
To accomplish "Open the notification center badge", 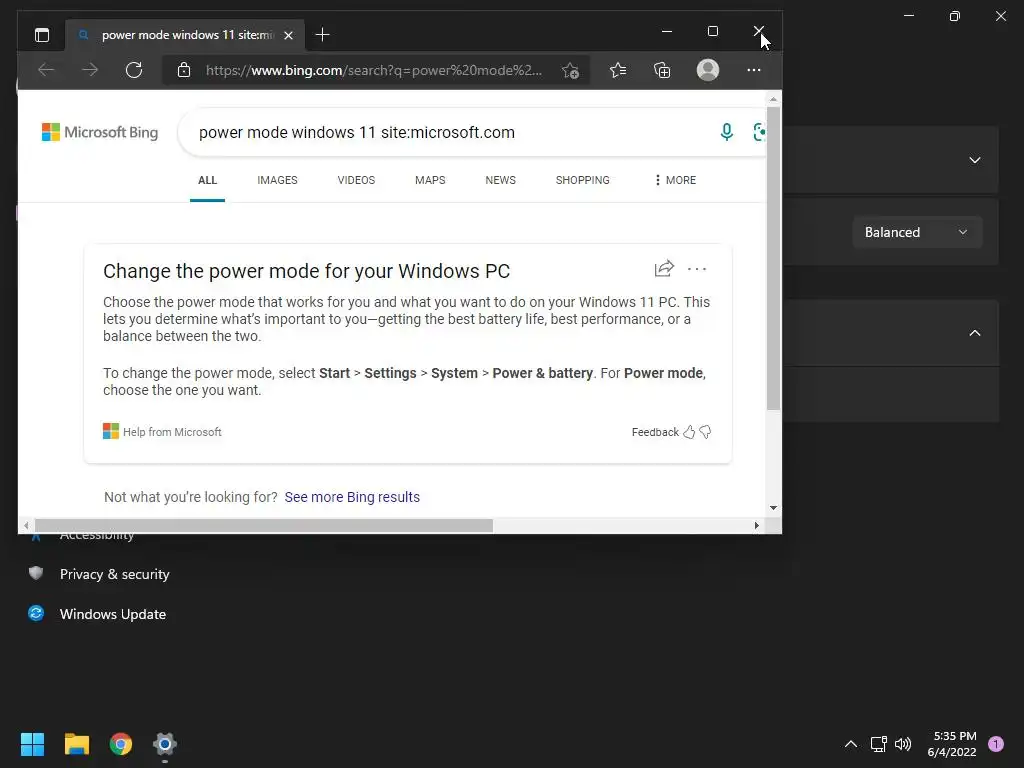I will click(996, 744).
